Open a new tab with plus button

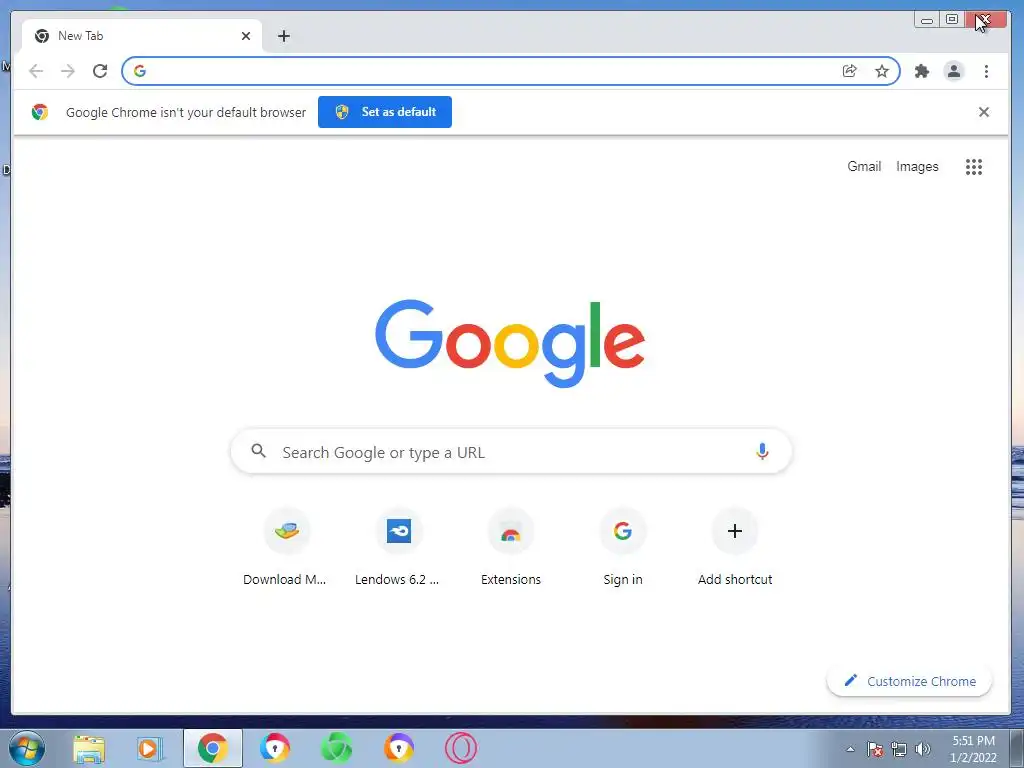[x=283, y=36]
